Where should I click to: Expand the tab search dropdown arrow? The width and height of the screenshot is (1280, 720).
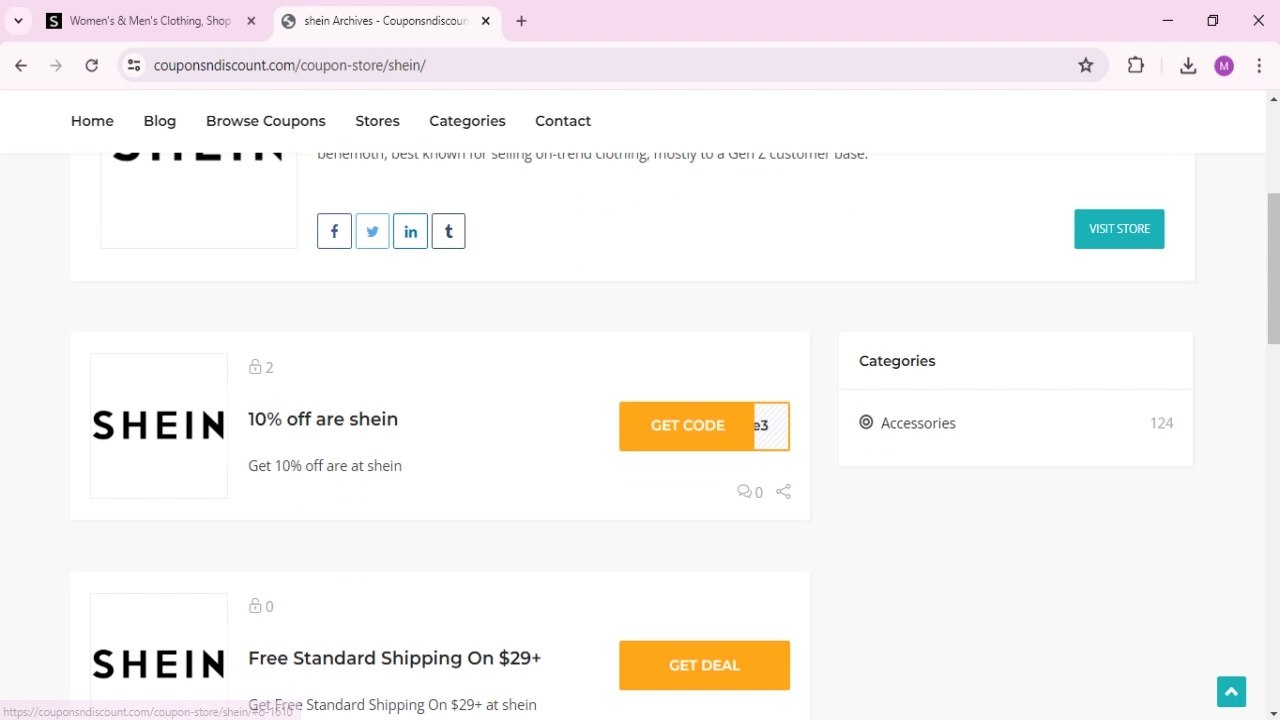pos(18,20)
